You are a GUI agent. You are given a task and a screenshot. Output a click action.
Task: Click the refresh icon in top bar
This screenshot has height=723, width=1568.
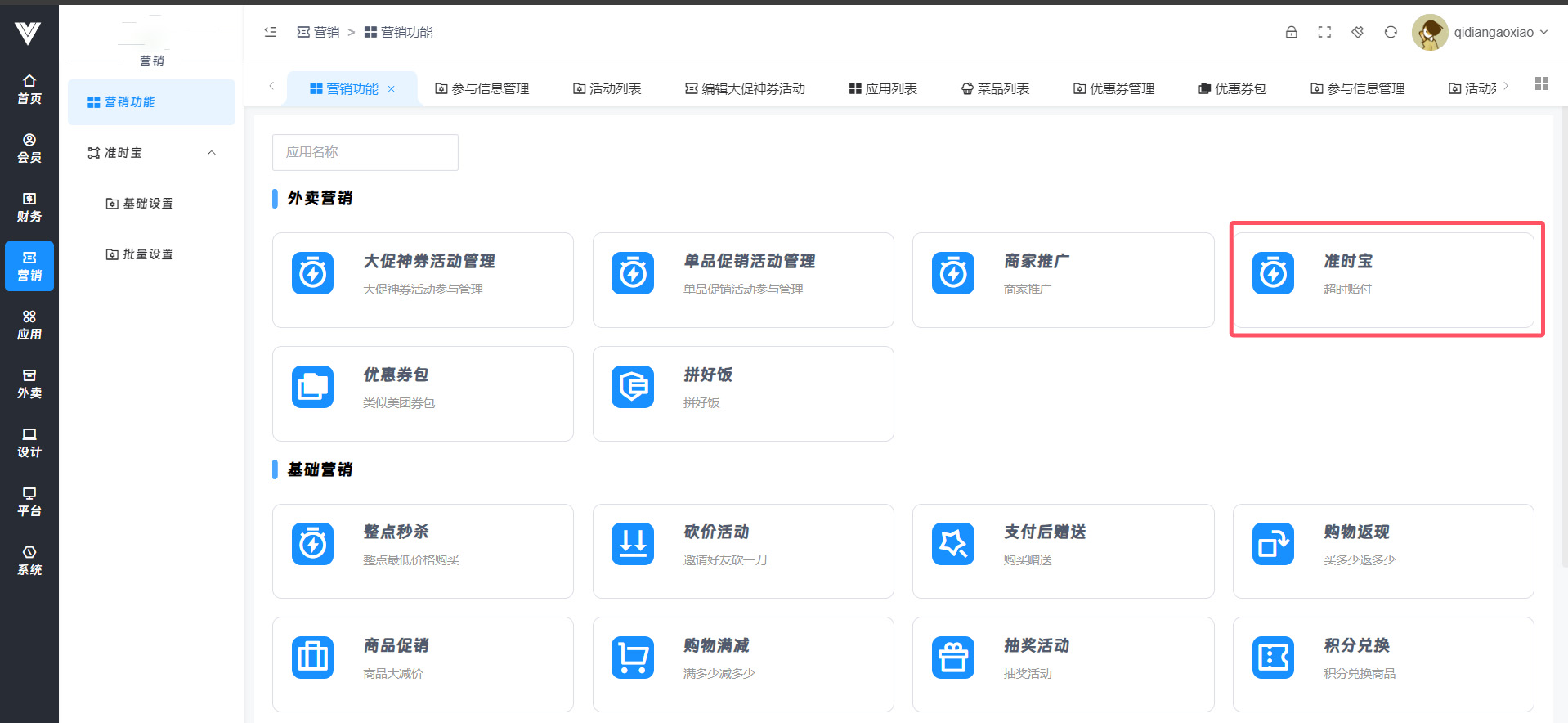(x=1391, y=33)
